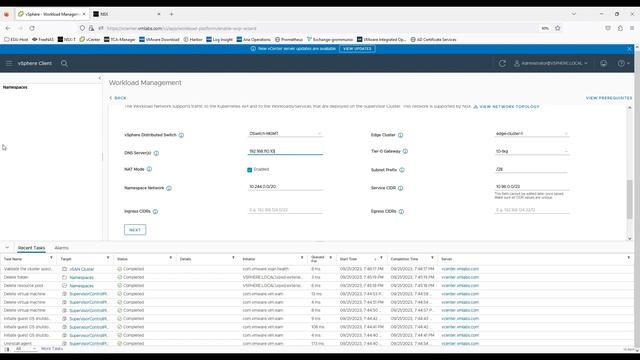
Task: Open the Administrator@VSPHERE.LOCAL user menu
Action: (x=551, y=63)
